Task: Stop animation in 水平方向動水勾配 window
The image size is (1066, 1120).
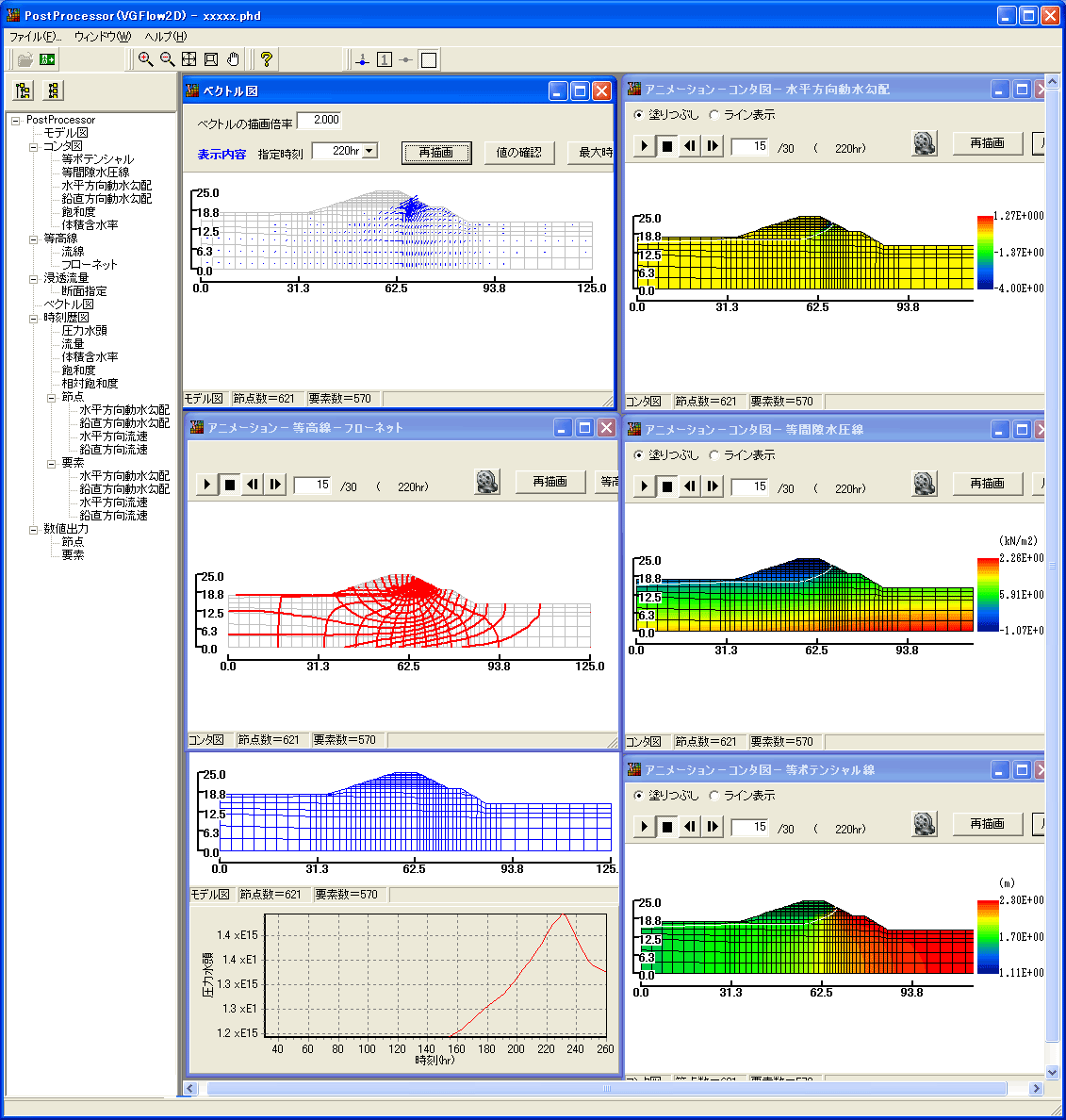Action: coord(667,146)
